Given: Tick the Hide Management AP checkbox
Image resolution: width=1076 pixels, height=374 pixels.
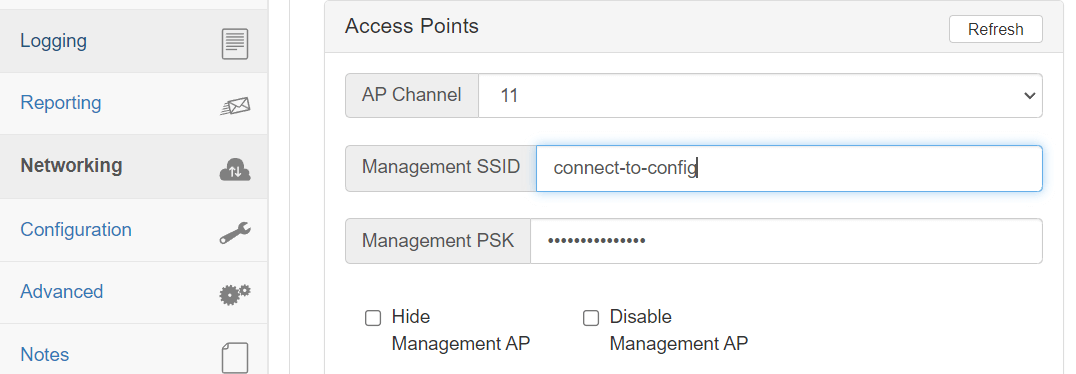Looking at the screenshot, I should [x=373, y=318].
